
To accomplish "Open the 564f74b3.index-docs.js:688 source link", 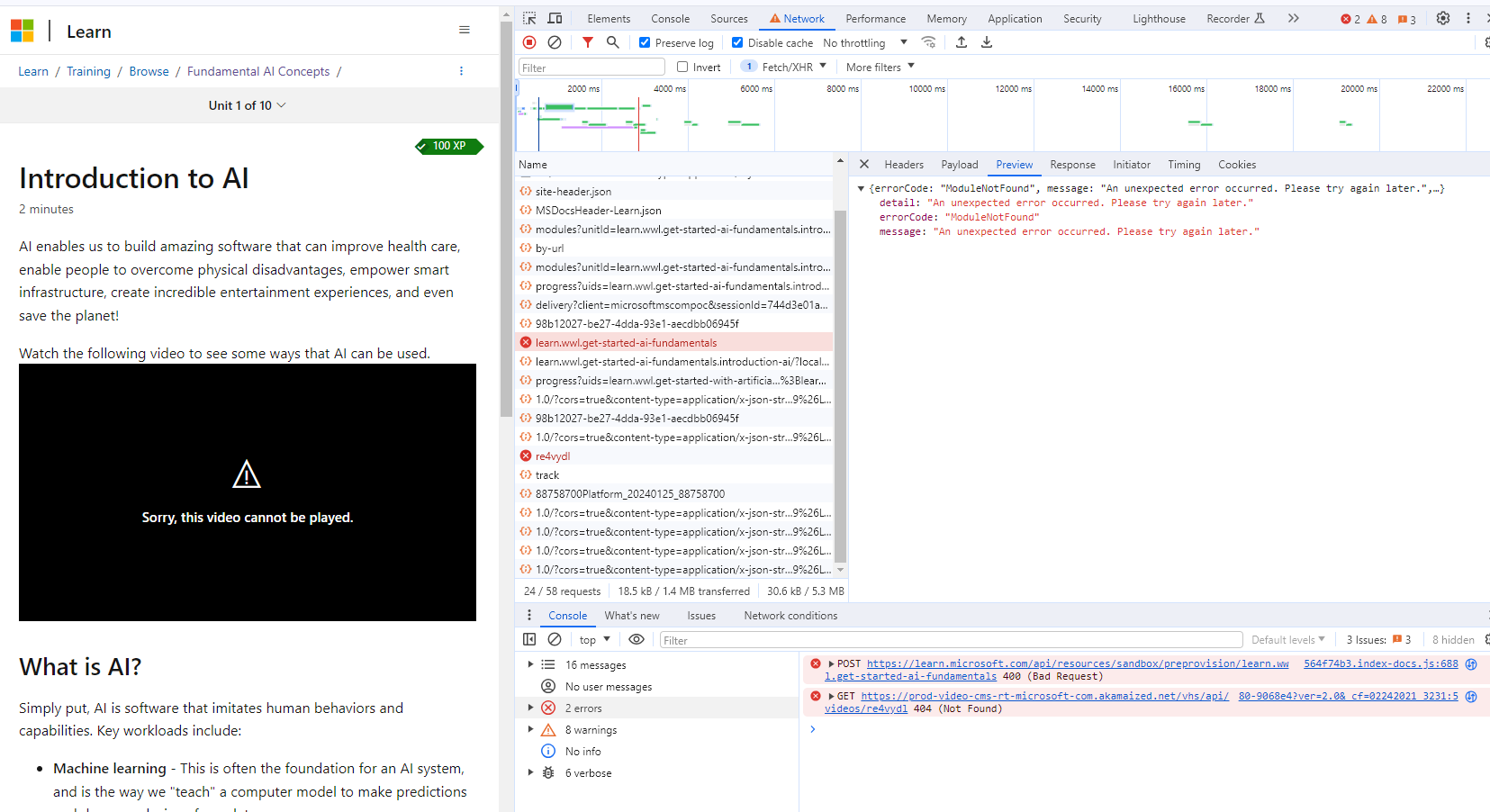I will click(1381, 663).
